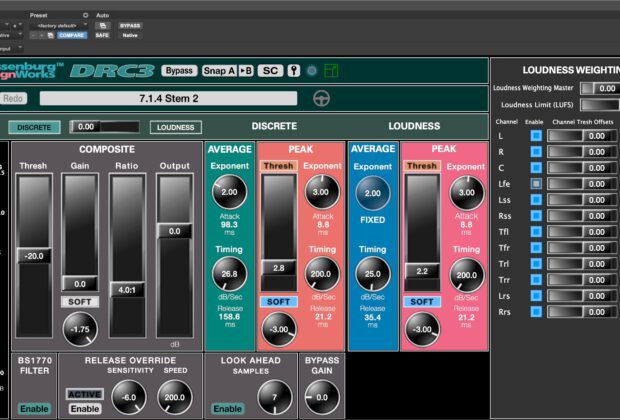Toggle the Lss channel enable box

pos(536,200)
